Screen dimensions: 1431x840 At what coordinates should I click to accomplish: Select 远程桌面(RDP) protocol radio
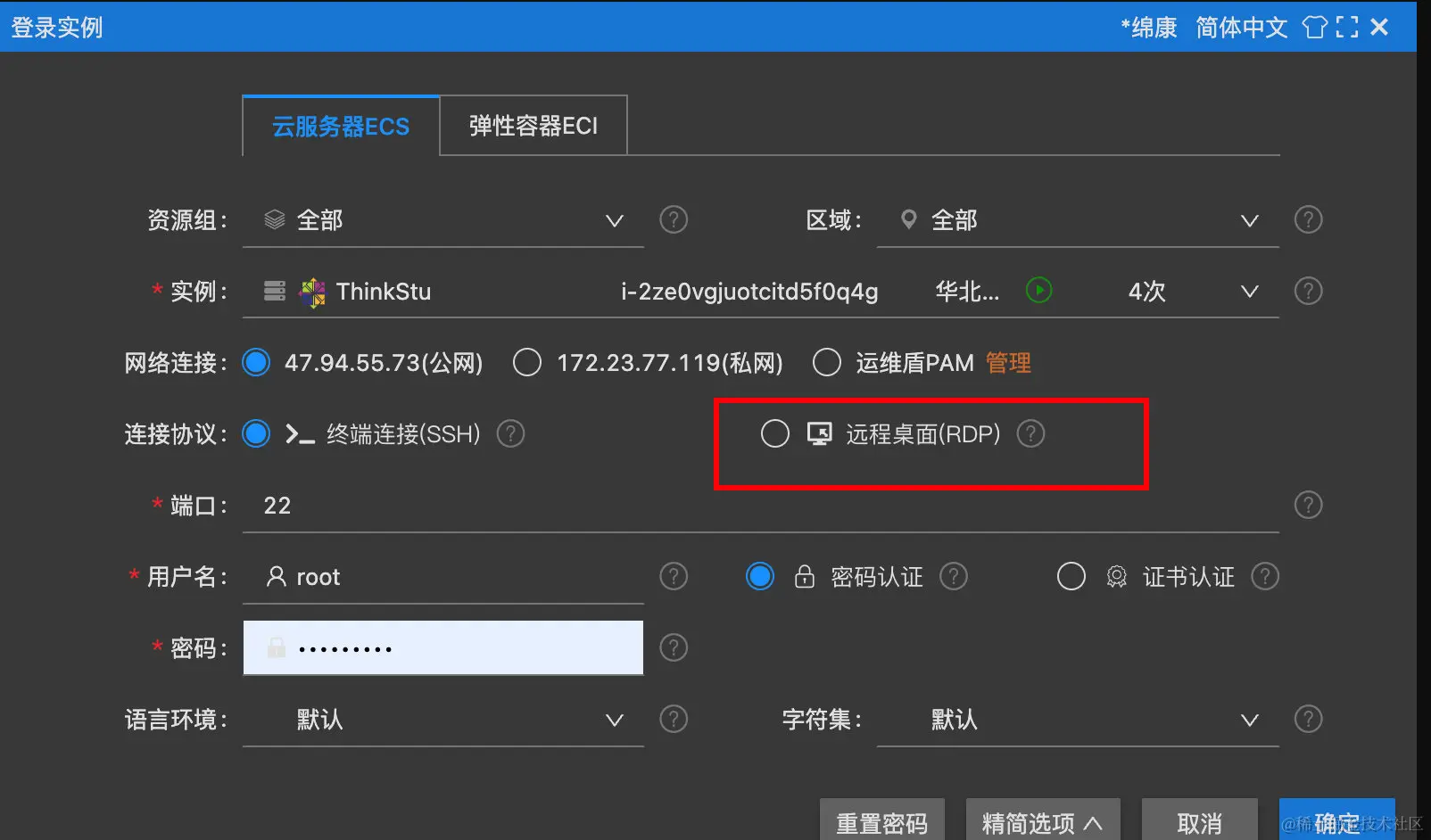pos(775,433)
